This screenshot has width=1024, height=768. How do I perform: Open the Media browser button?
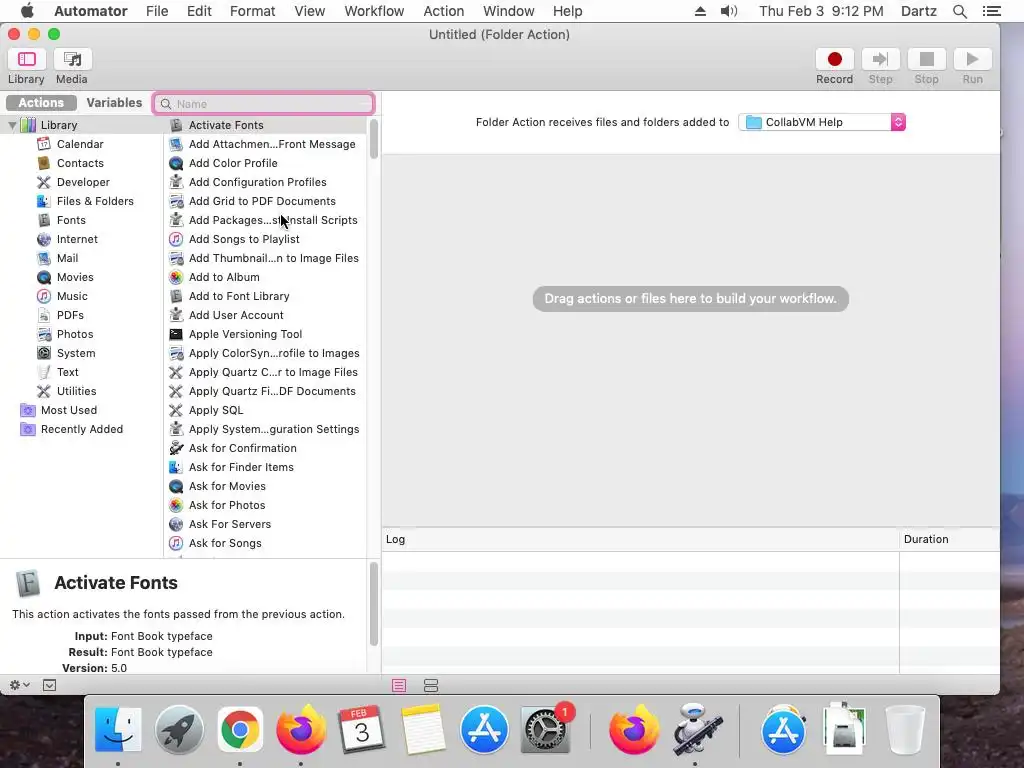[72, 59]
